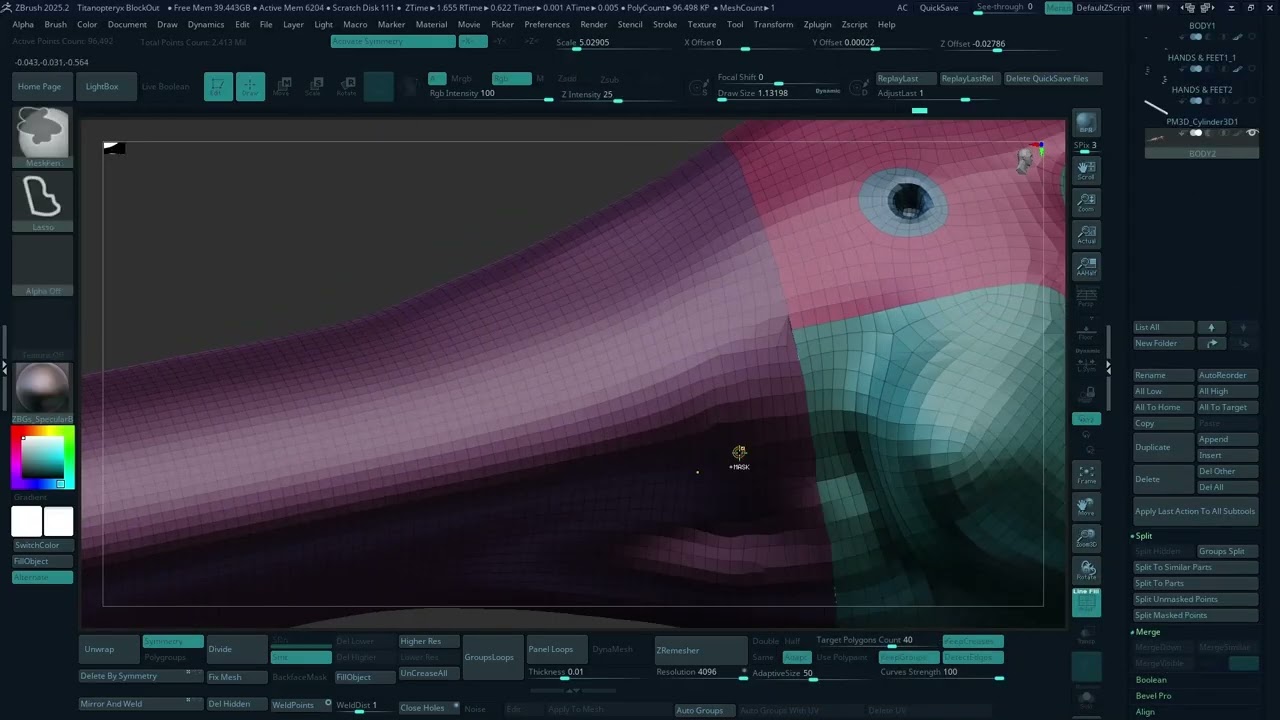Image resolution: width=1280 pixels, height=720 pixels.
Task: Collapse the Split section
Action: (x=1143, y=535)
